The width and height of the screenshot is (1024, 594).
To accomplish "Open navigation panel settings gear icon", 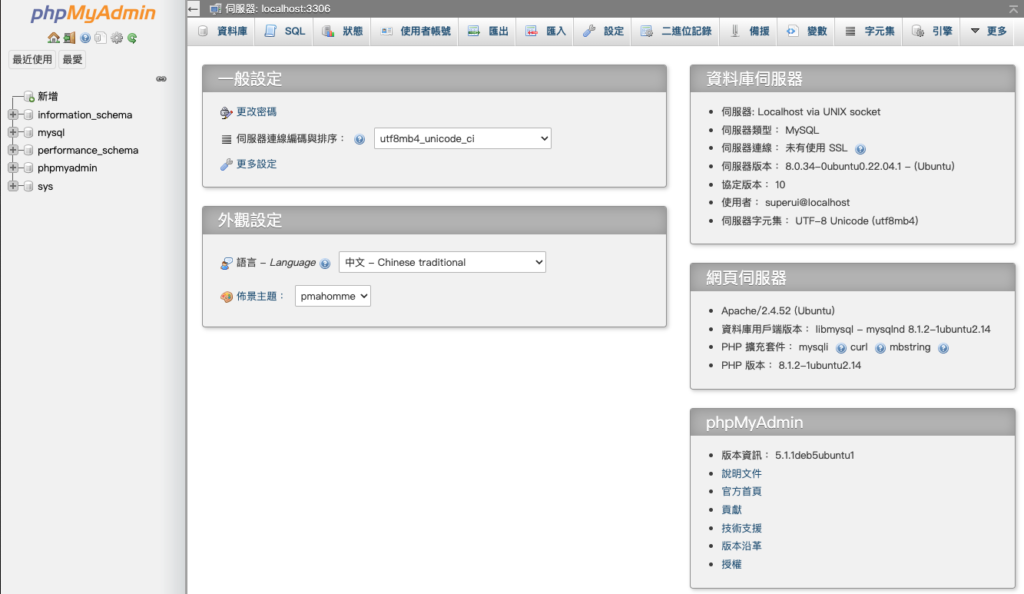I will coord(116,38).
